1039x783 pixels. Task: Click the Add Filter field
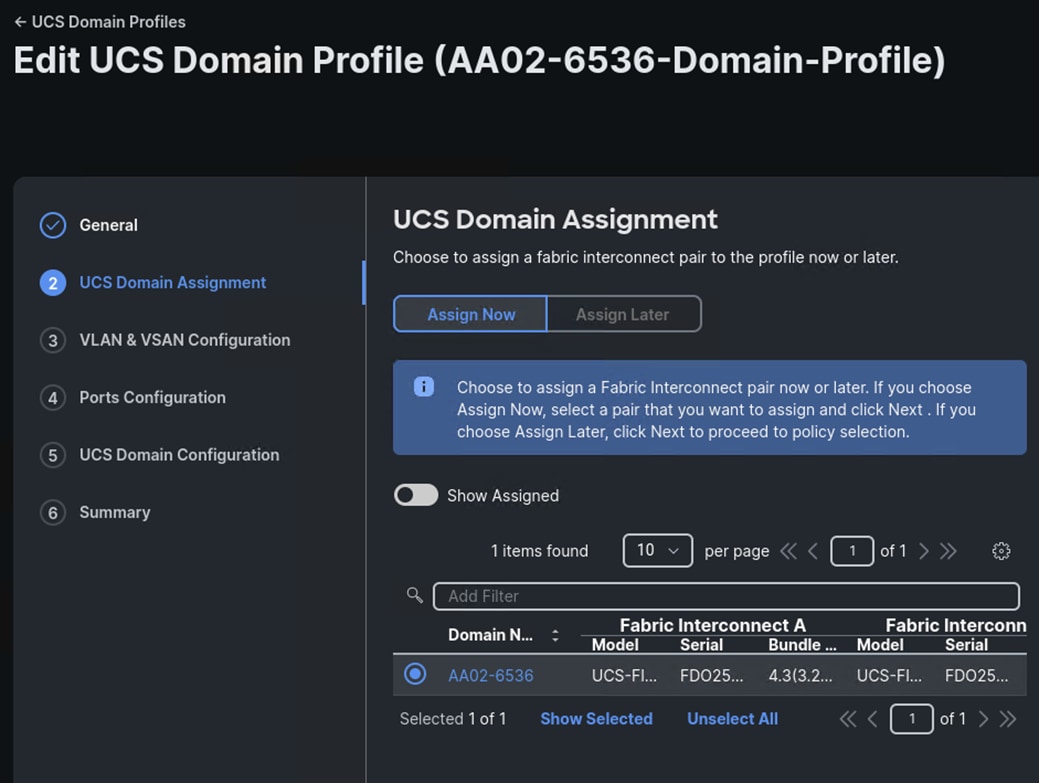pyautogui.click(x=726, y=596)
